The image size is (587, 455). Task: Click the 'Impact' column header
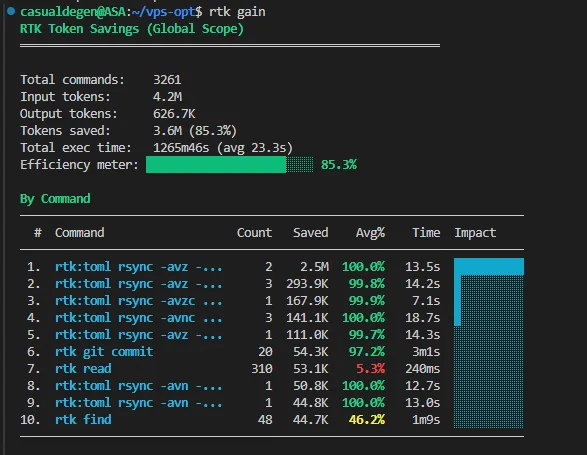[475, 233]
